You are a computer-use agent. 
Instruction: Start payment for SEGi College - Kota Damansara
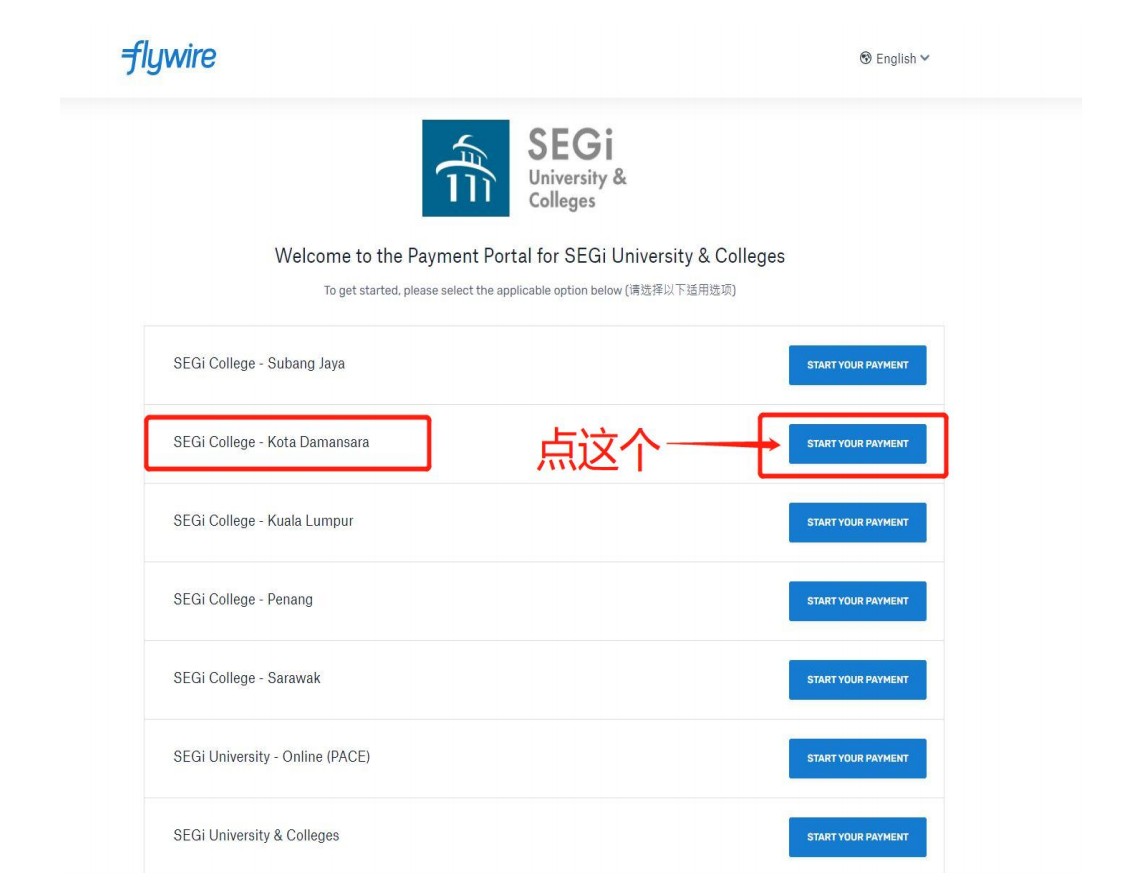click(857, 443)
